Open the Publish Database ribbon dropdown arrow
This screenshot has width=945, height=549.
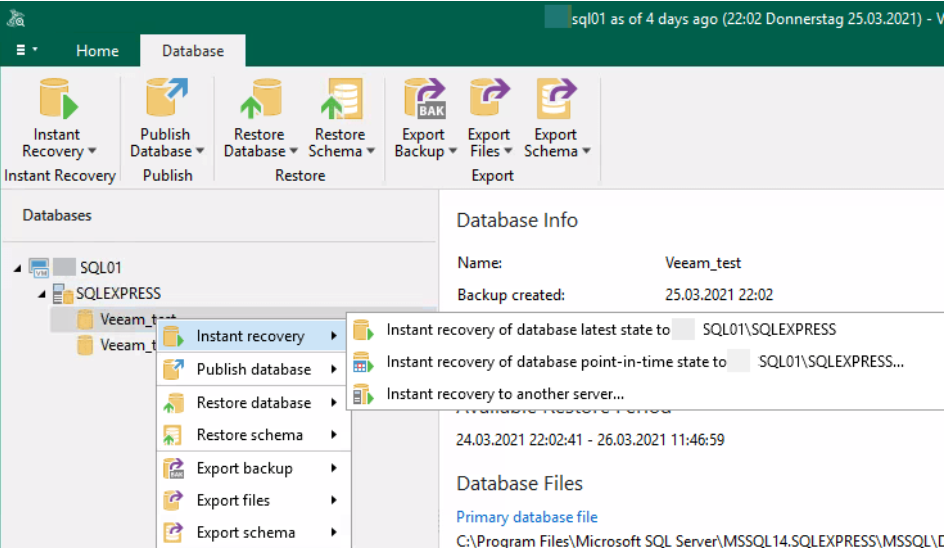click(x=200, y=151)
